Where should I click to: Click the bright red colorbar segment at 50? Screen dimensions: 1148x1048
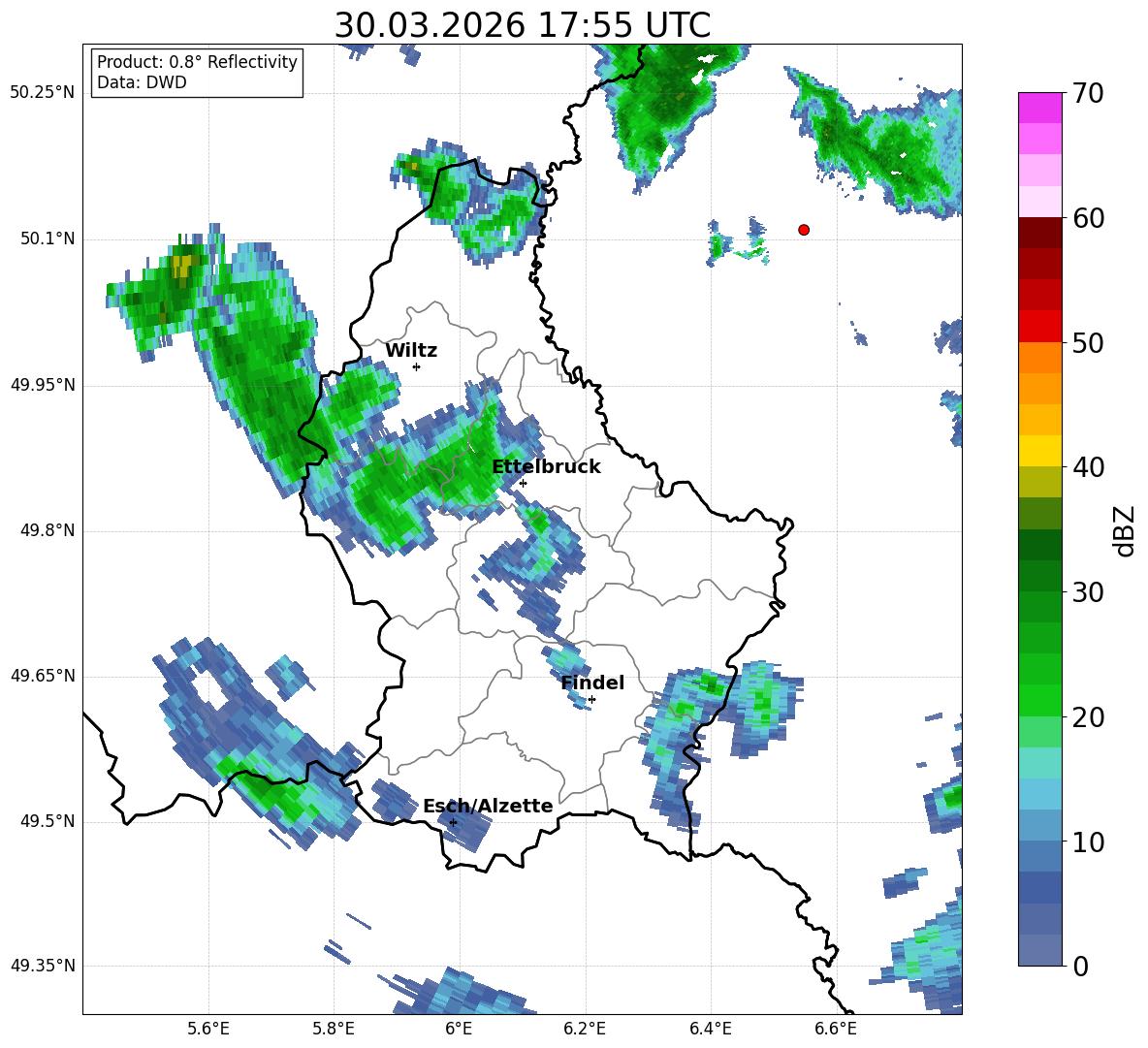[1039, 327]
